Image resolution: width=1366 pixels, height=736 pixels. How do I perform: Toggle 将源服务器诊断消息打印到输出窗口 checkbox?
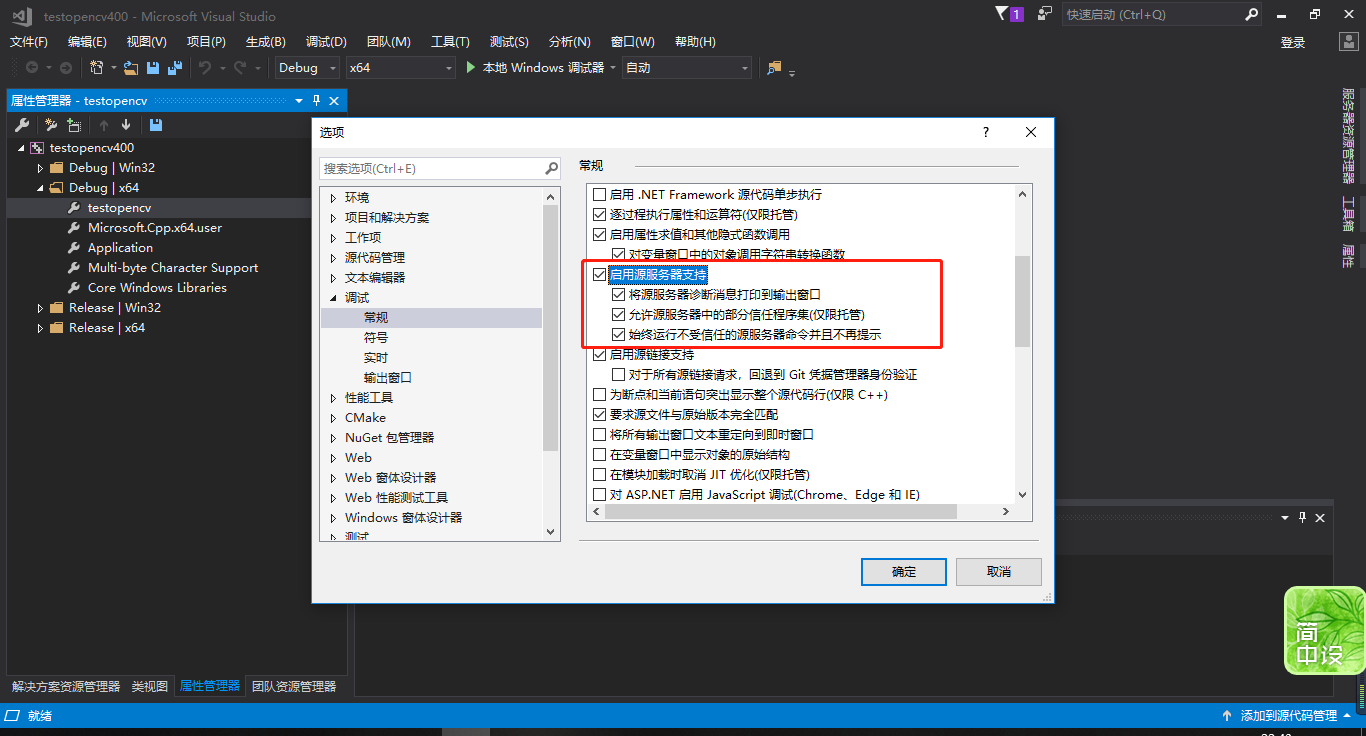(619, 295)
